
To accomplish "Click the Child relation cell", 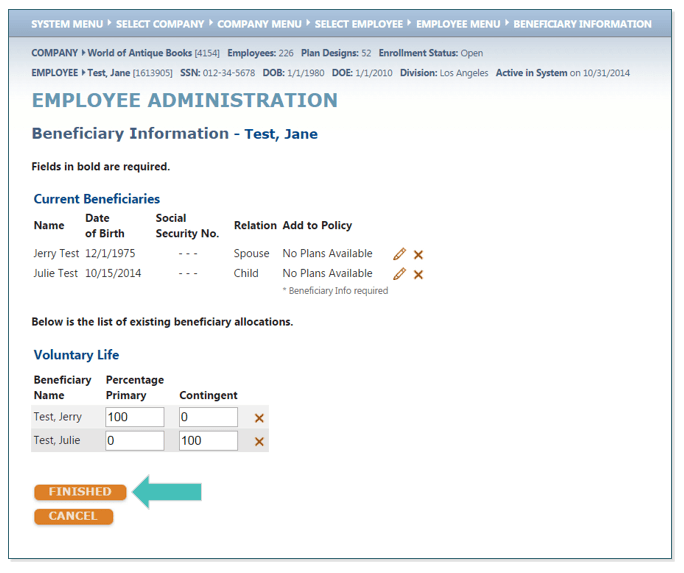I will (x=246, y=273).
